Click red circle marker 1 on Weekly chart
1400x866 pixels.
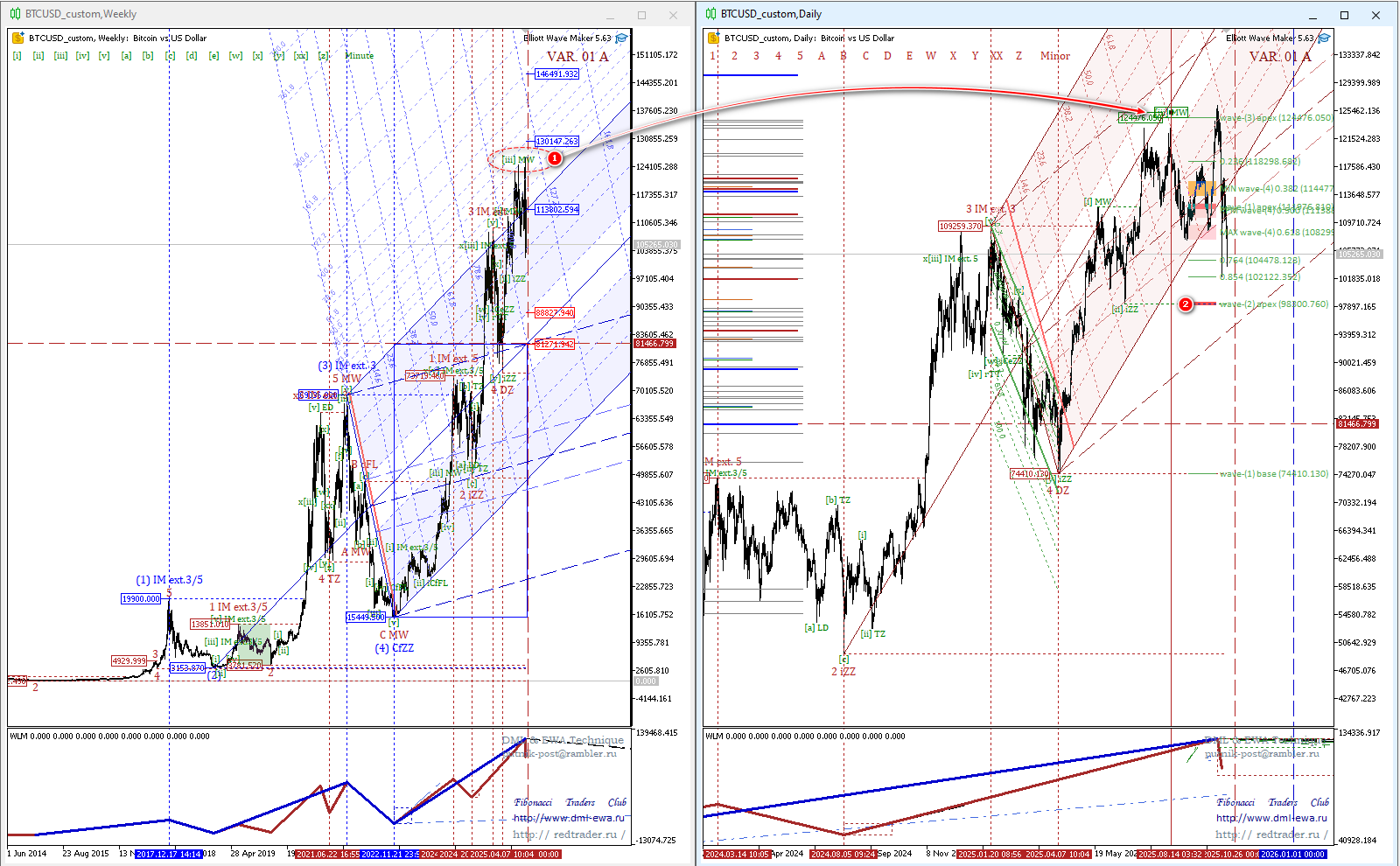(x=554, y=158)
